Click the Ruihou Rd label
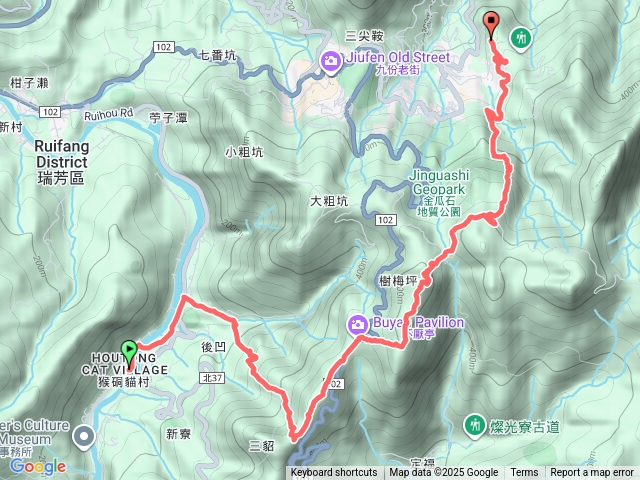640x480 pixels. (109, 114)
